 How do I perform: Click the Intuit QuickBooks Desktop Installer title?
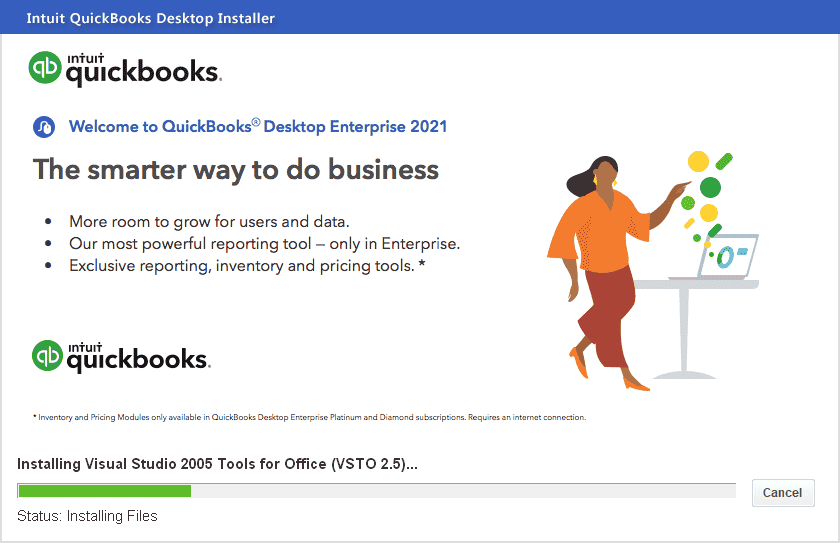click(x=151, y=18)
